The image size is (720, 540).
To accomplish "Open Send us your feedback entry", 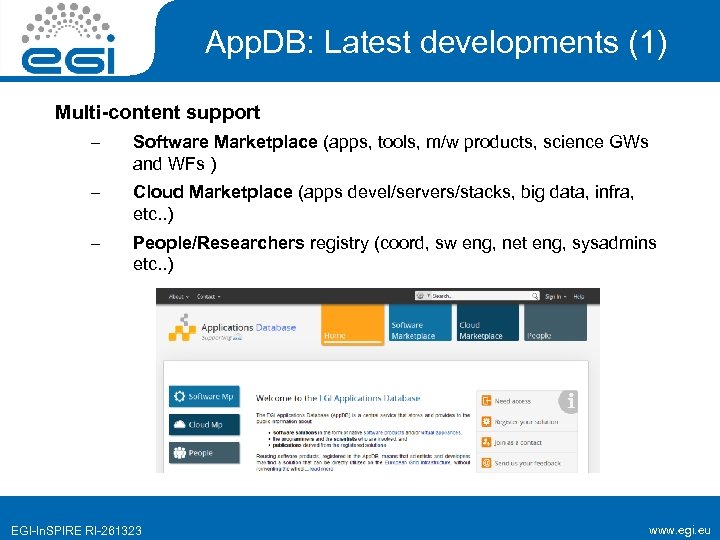I will pyautogui.click(x=528, y=463).
